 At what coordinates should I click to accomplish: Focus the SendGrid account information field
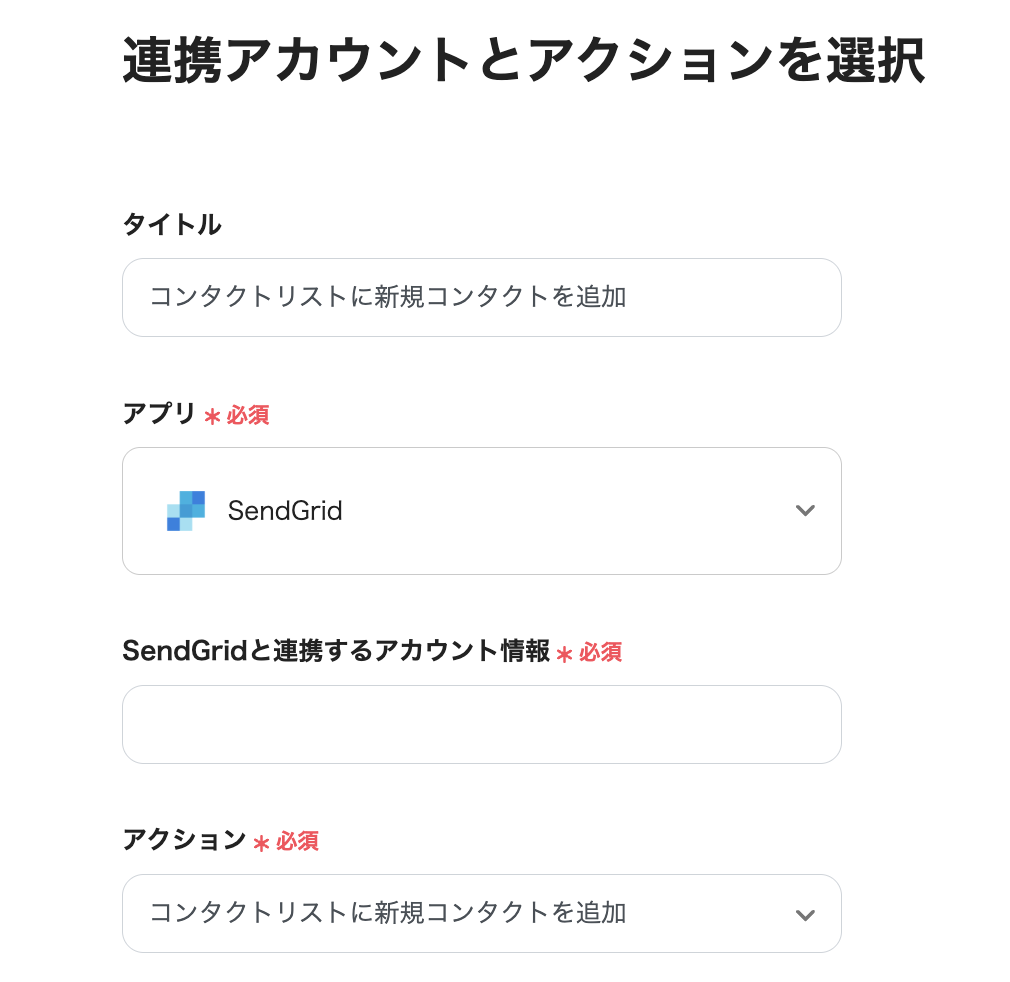coord(481,724)
